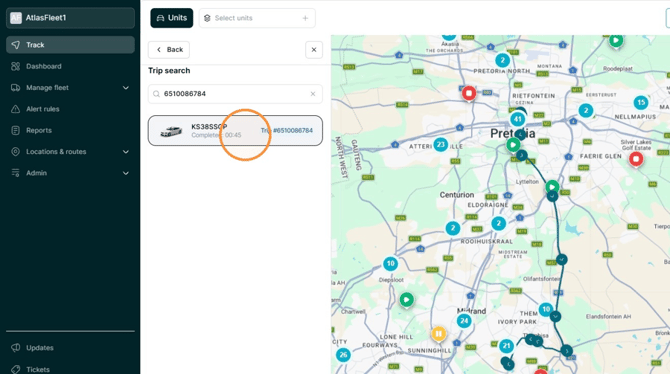This screenshot has width=670, height=374.
Task: Click the yellow paused marker near Sunninghill
Action: [x=438, y=333]
